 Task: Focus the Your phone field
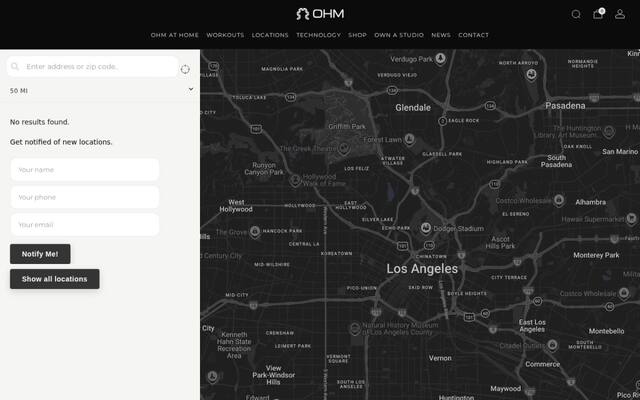84,197
